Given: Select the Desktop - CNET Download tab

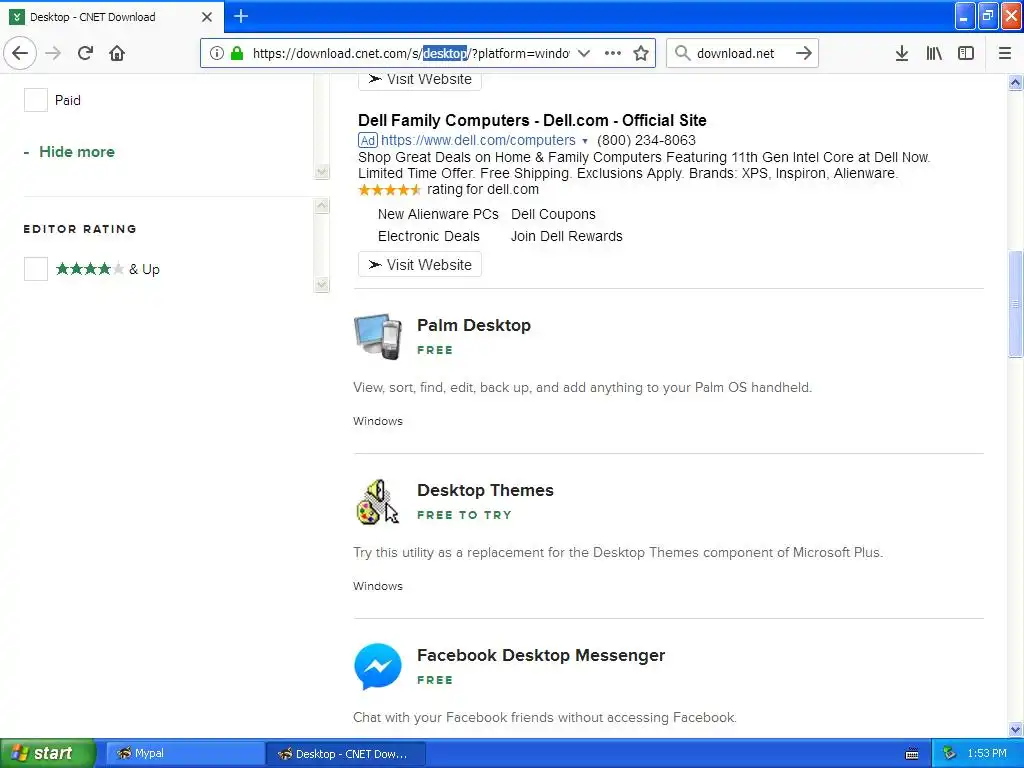Looking at the screenshot, I should coord(112,17).
